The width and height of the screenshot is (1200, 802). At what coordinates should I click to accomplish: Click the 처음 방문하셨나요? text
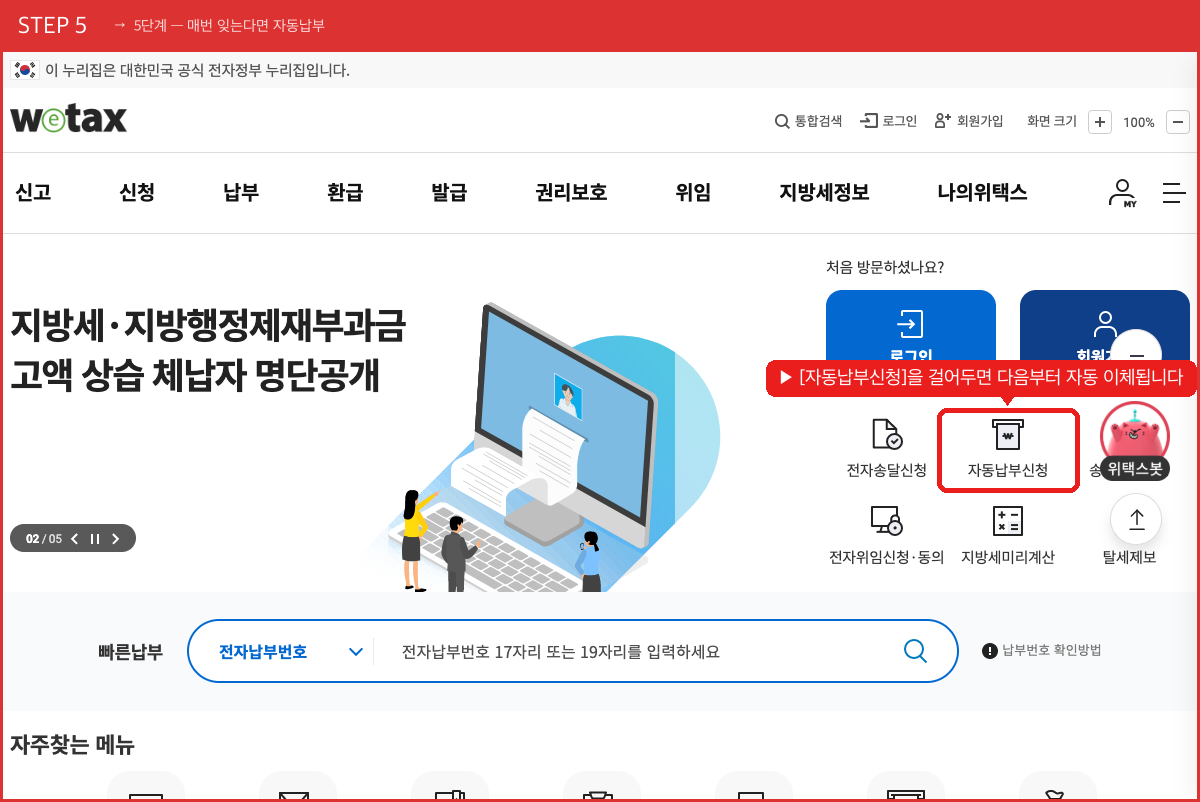[885, 268]
